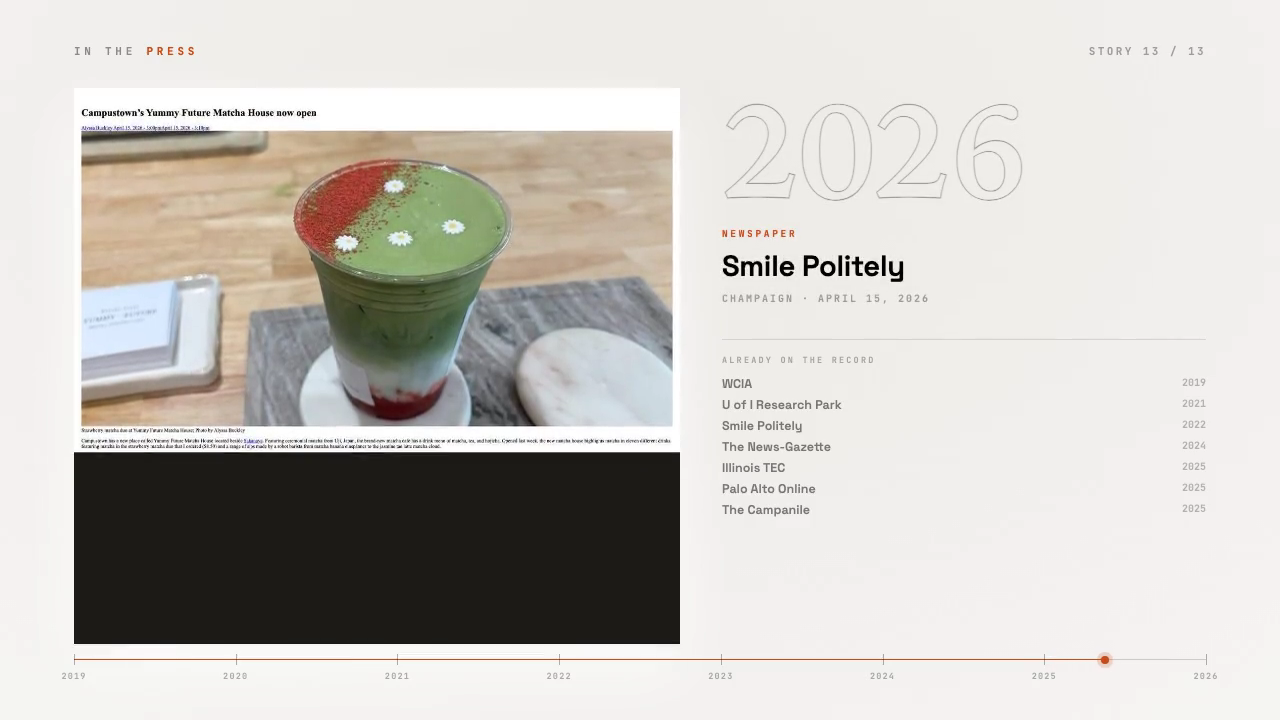Click the Kakegawa link in the article text
This screenshot has height=720, width=1280.
pyautogui.click(x=253, y=440)
